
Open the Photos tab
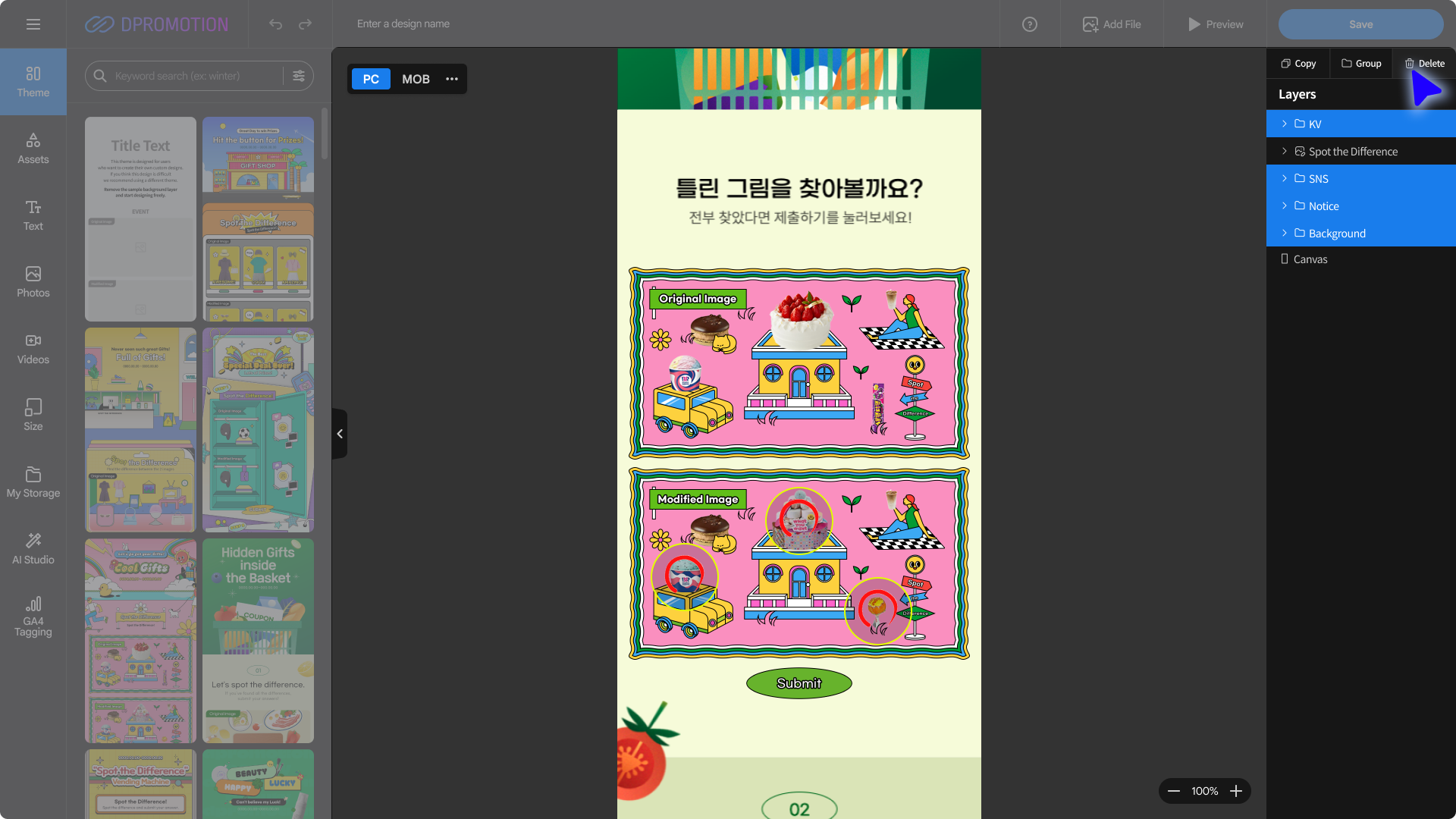[x=33, y=281]
